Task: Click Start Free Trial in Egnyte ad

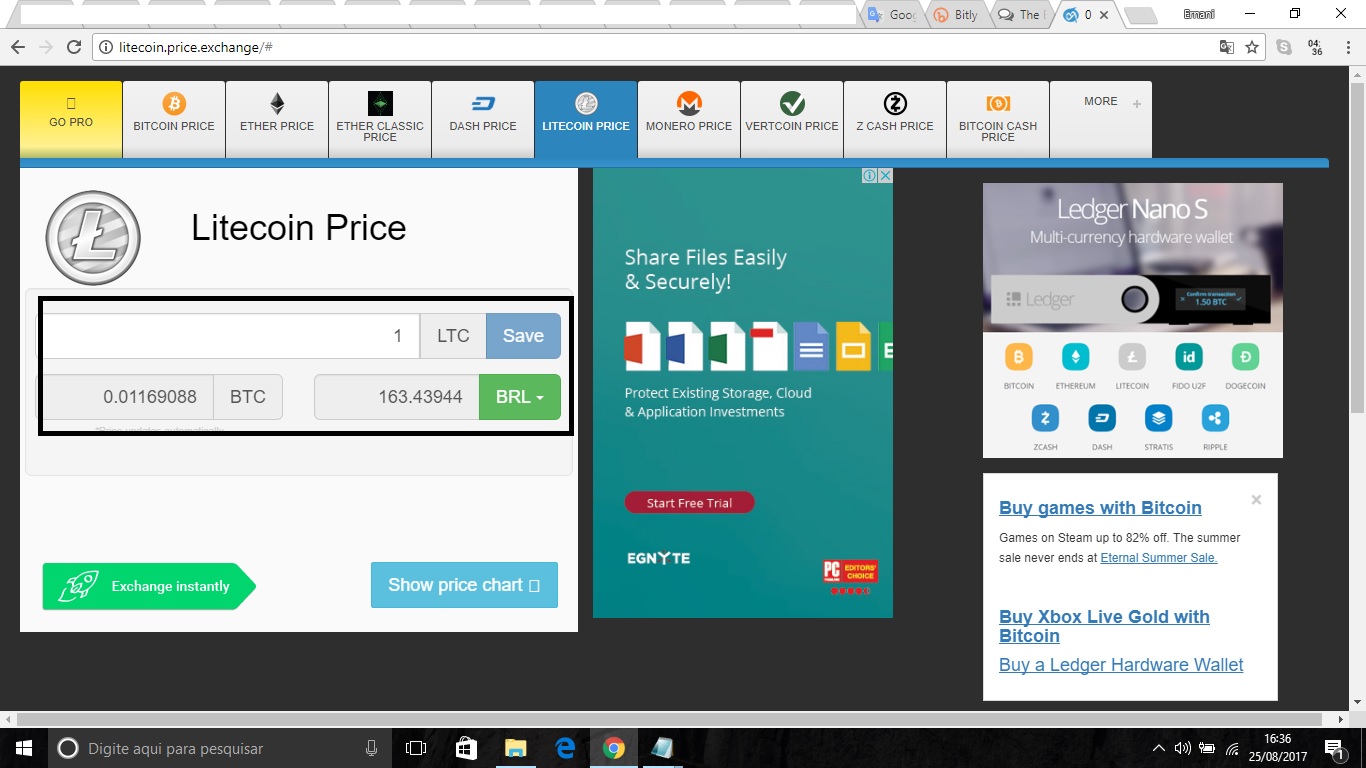Action: pos(689,503)
